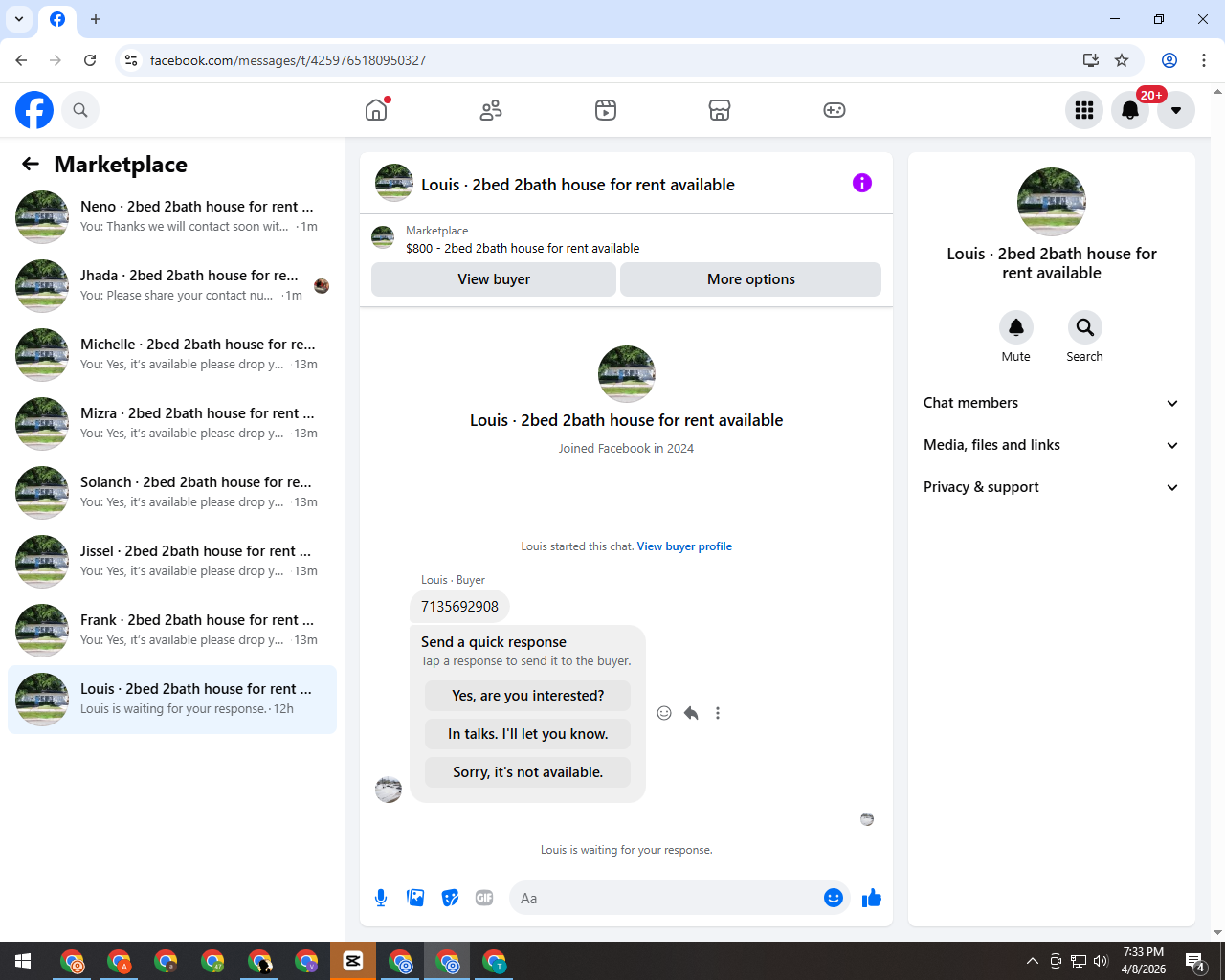Open the three-dot message options
Screen dimensions: 1225x980
(718, 713)
